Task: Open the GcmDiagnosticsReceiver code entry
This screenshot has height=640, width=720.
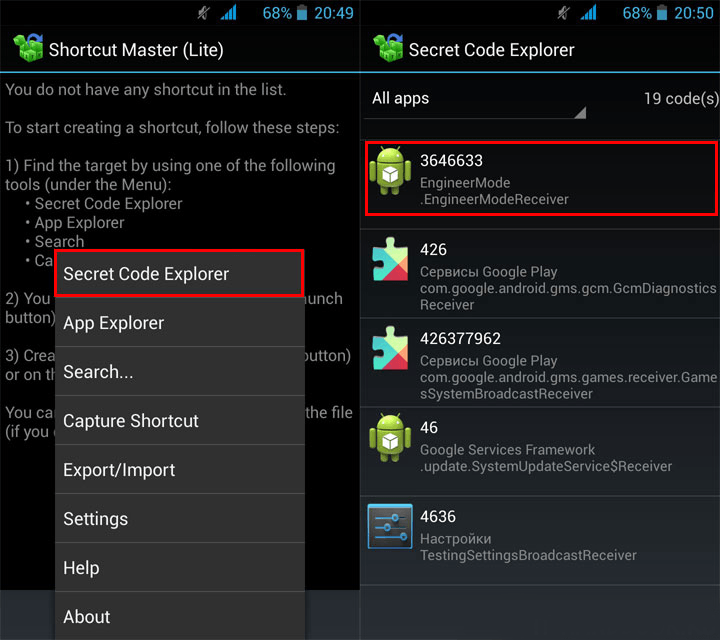Action: (x=540, y=273)
